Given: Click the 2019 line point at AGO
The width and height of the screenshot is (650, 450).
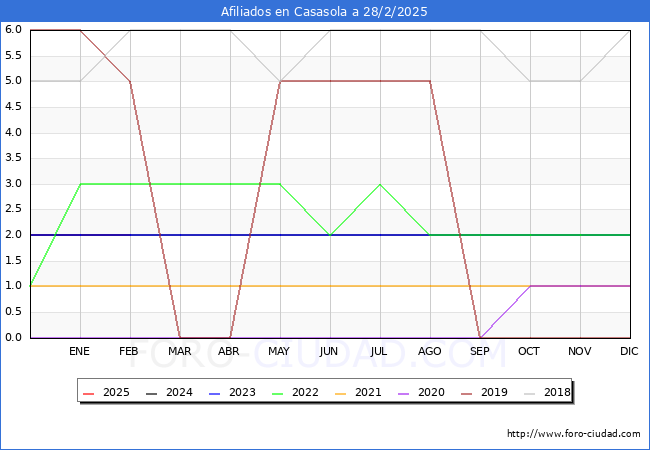Looking at the screenshot, I should point(430,81).
